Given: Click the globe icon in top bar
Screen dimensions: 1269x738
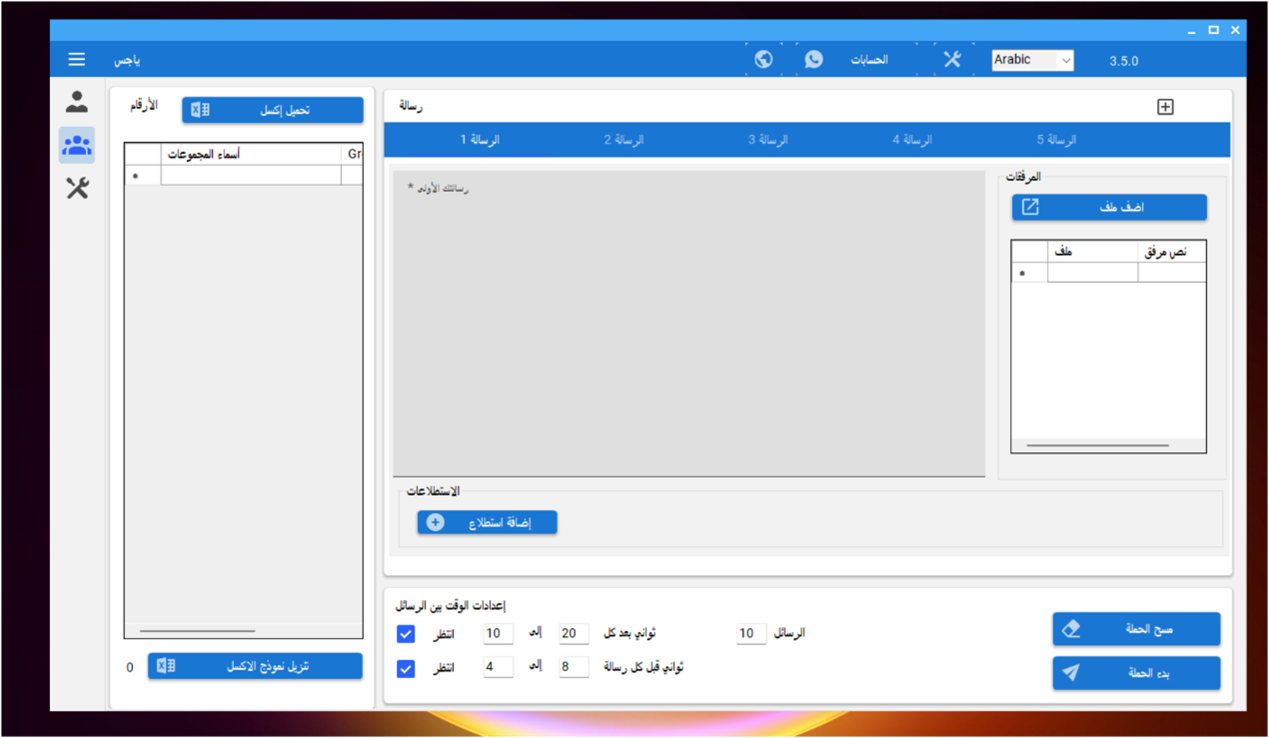Looking at the screenshot, I should point(764,60).
